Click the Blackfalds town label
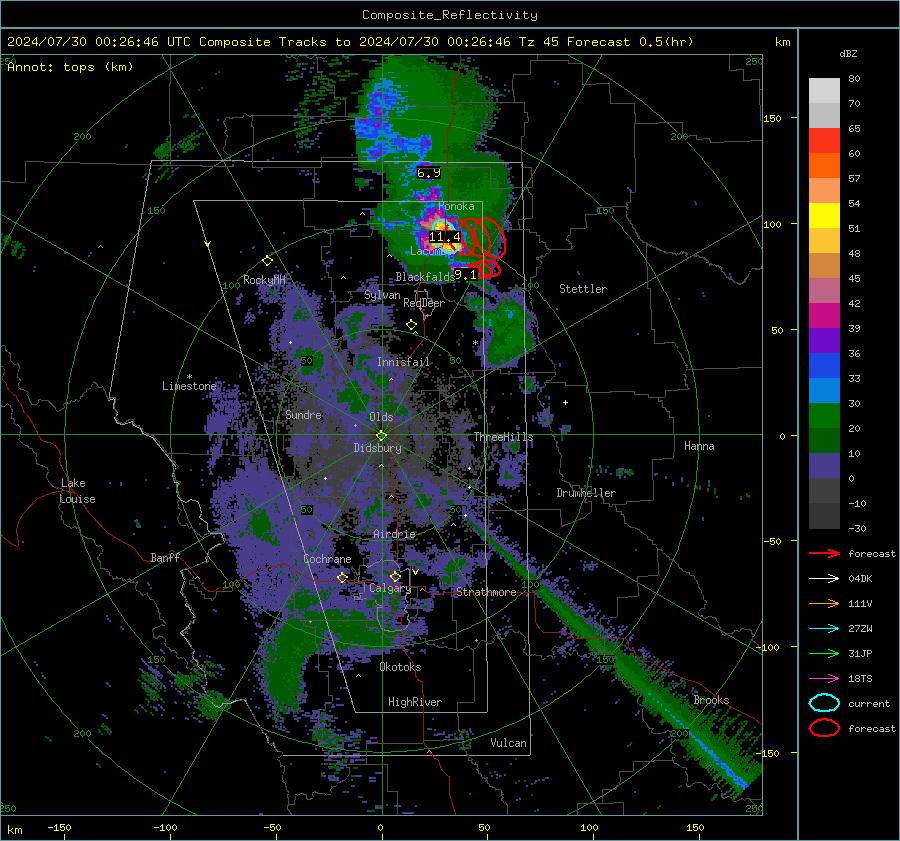Screen dimensions: 900x841 pos(425,277)
